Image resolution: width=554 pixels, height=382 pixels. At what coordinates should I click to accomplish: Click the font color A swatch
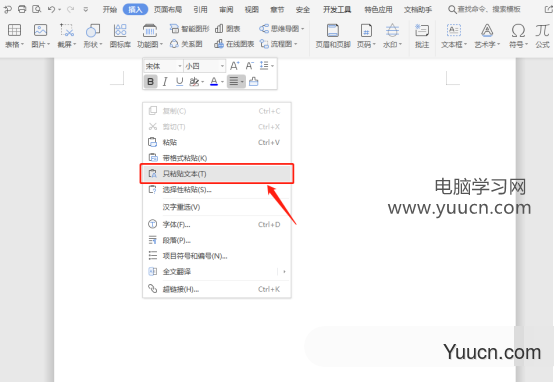(214, 82)
